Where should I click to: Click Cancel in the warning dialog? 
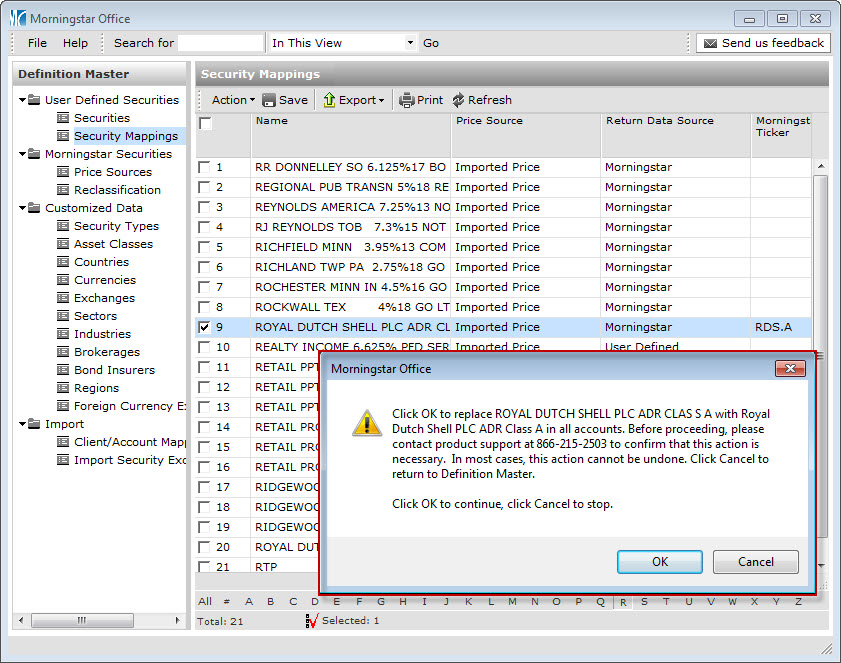tap(755, 562)
